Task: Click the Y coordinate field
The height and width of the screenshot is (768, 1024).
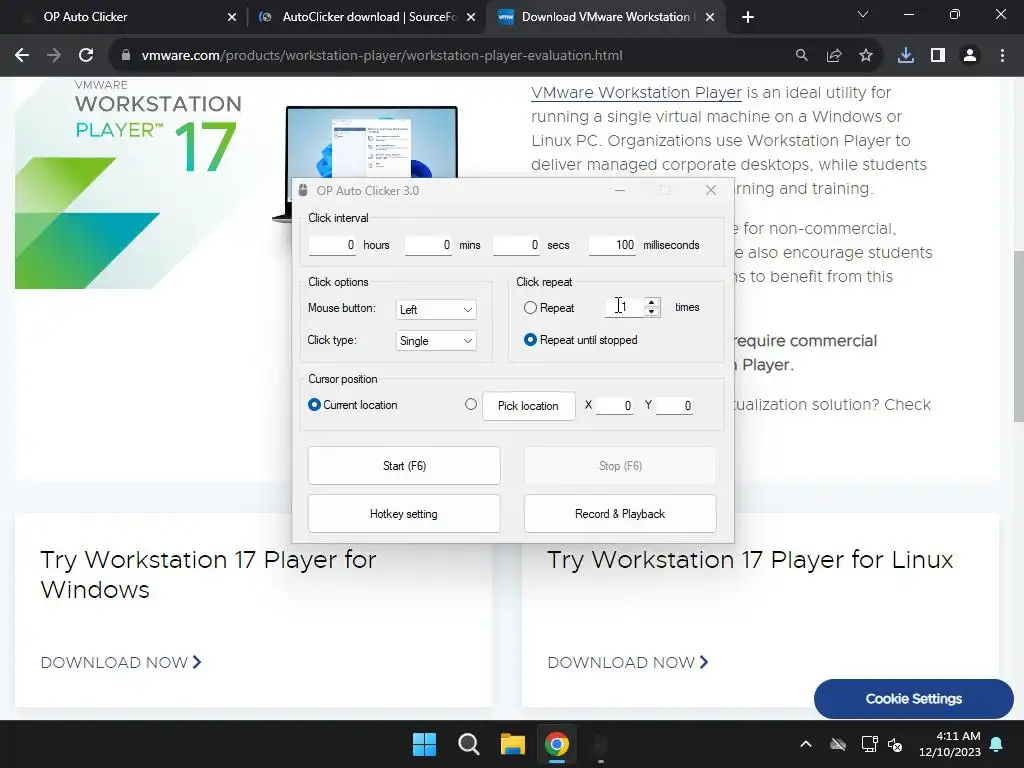Action: click(674, 406)
